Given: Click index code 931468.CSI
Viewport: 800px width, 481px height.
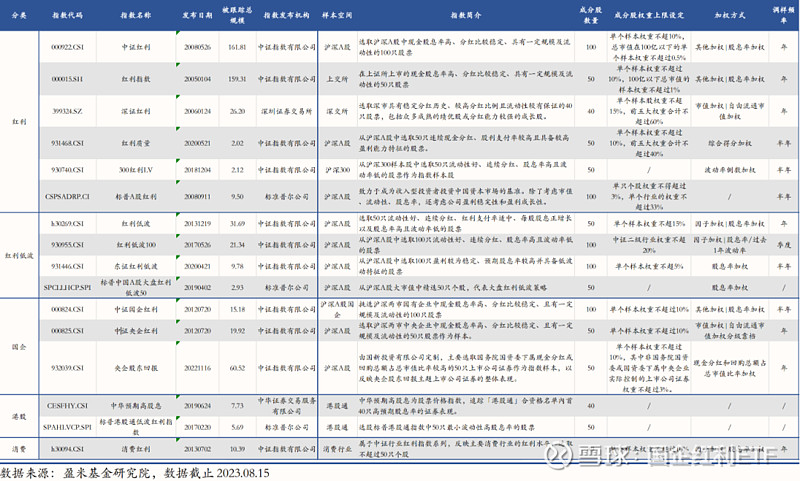Looking at the screenshot, I should click(x=67, y=143).
